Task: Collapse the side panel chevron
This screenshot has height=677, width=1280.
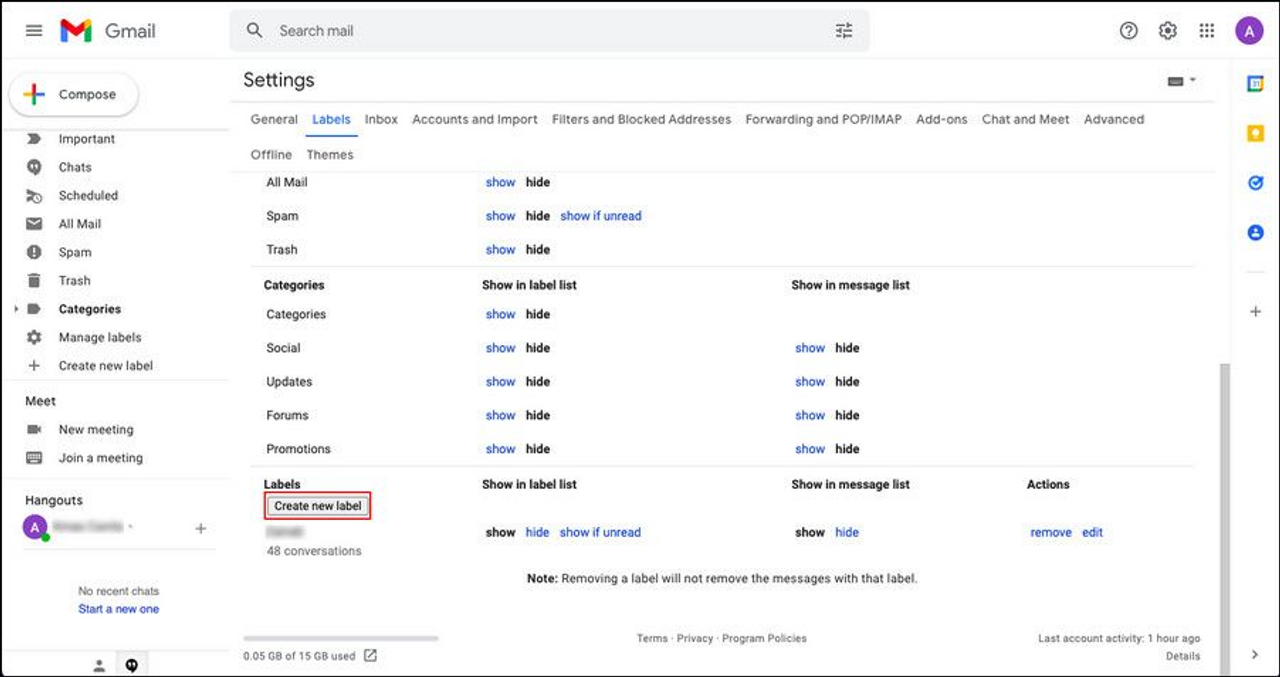Action: (x=1255, y=655)
